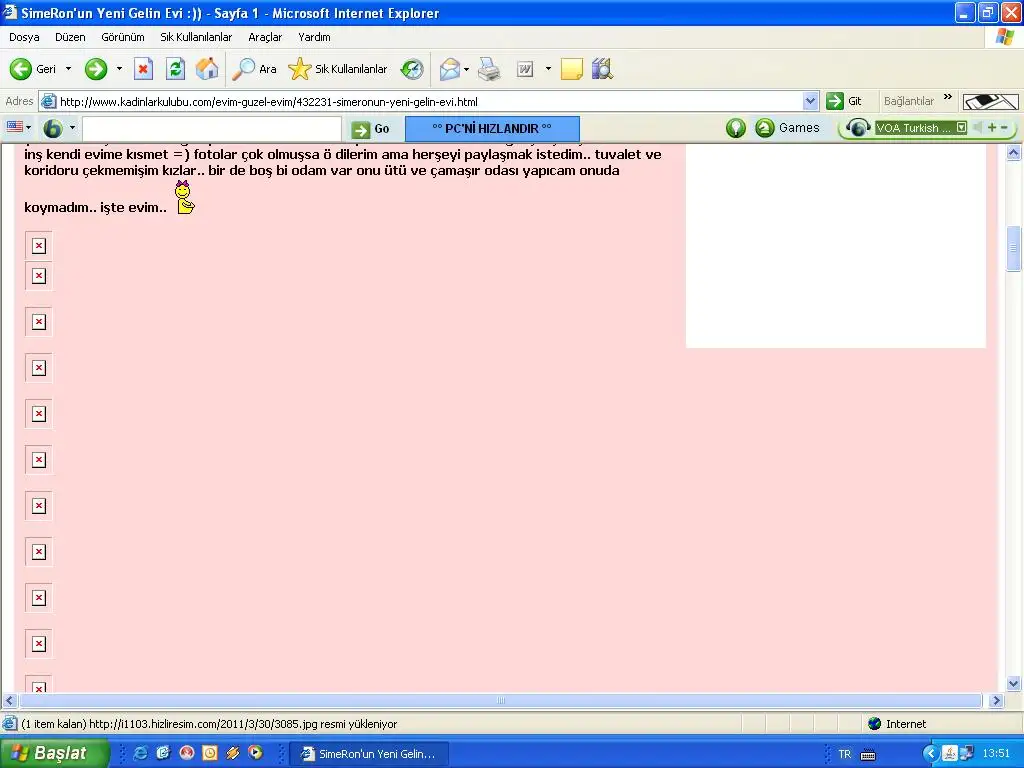Open the Araçlar menu
The width and height of the screenshot is (1024, 768).
point(265,37)
